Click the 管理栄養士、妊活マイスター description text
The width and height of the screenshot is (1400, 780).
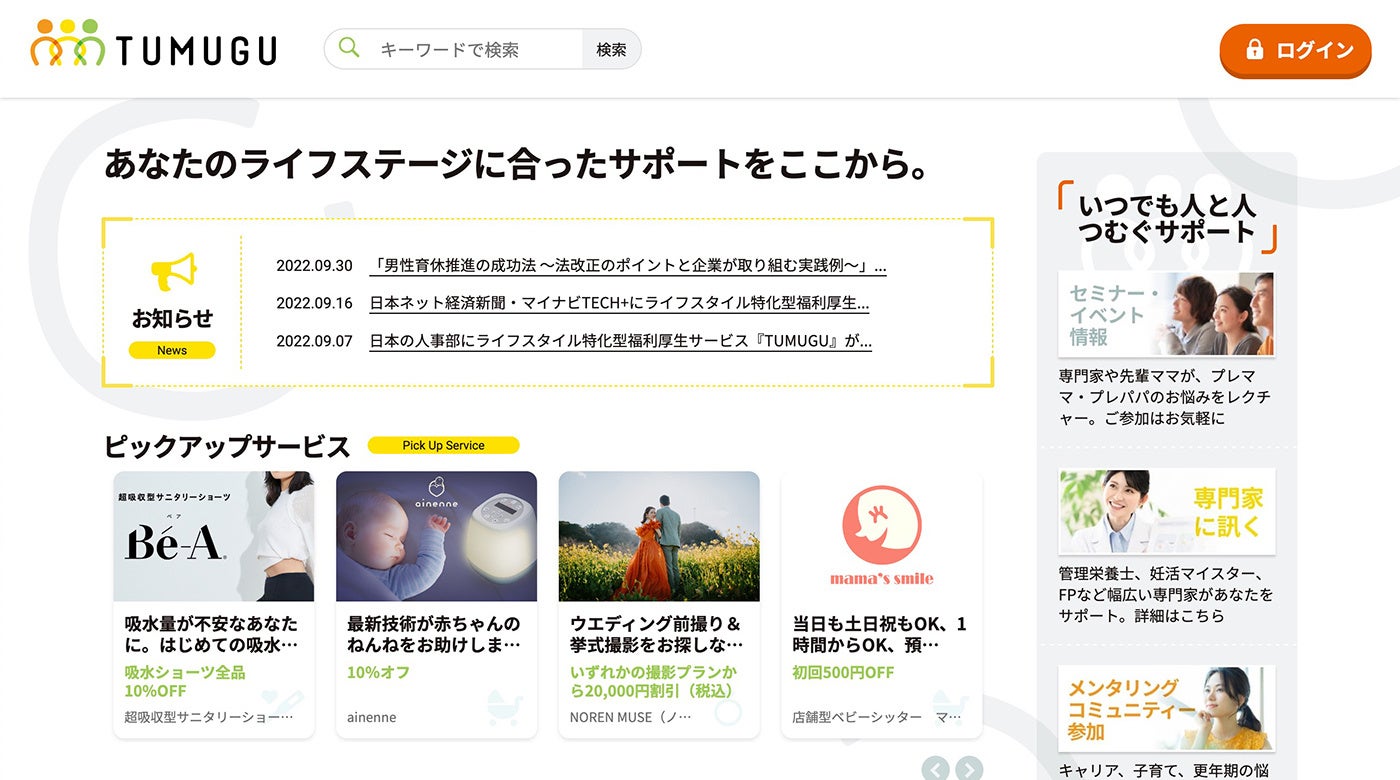(1166, 594)
